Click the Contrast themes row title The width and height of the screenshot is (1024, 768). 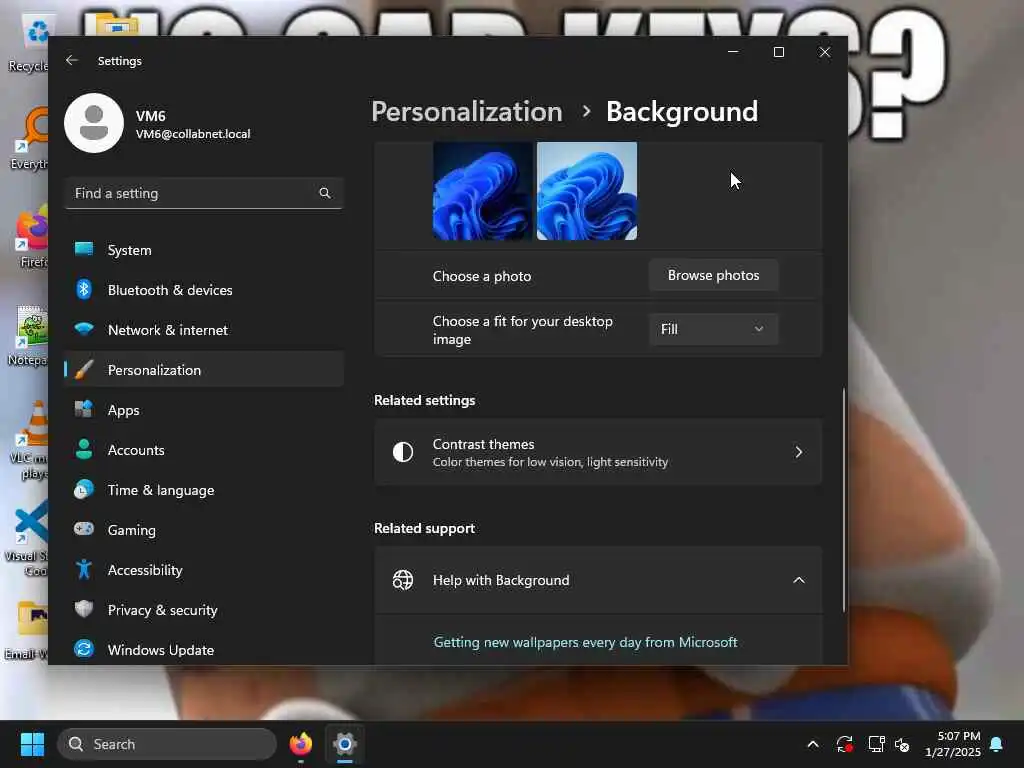tap(483, 443)
